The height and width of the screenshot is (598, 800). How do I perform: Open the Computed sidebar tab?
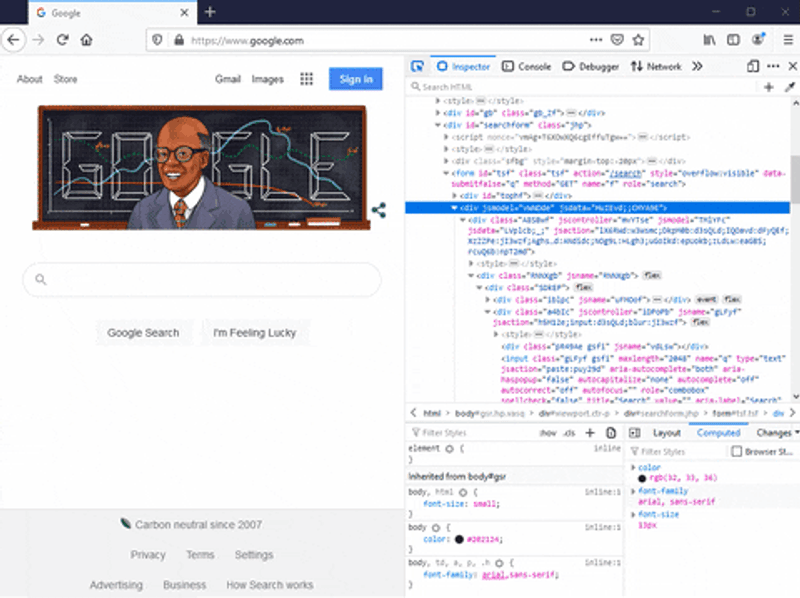718,433
